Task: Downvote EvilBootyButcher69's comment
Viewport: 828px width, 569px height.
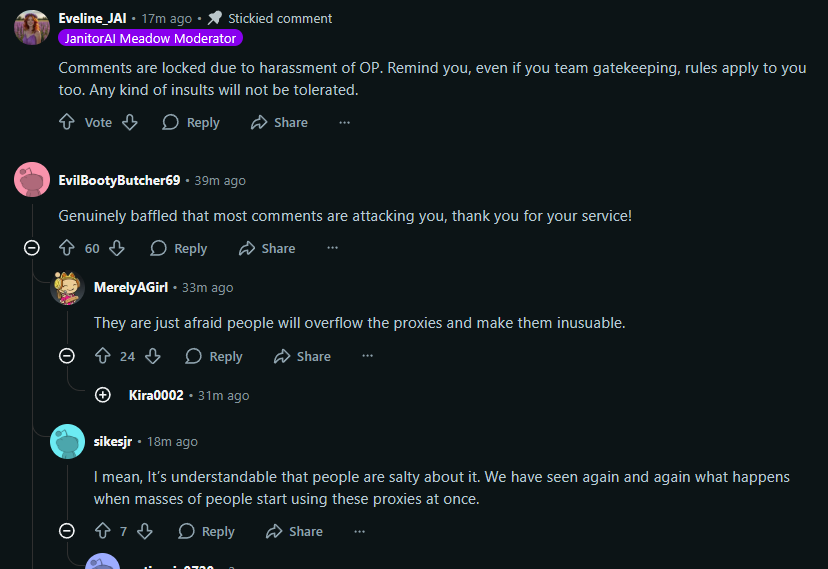Action: [x=117, y=248]
